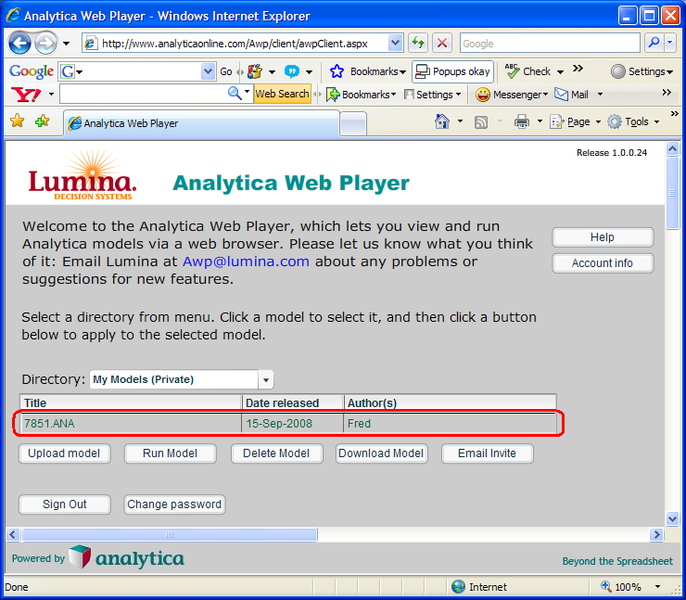This screenshot has height=600, width=686.
Task: Expand the Home button dropdown arrow
Action: coord(460,121)
